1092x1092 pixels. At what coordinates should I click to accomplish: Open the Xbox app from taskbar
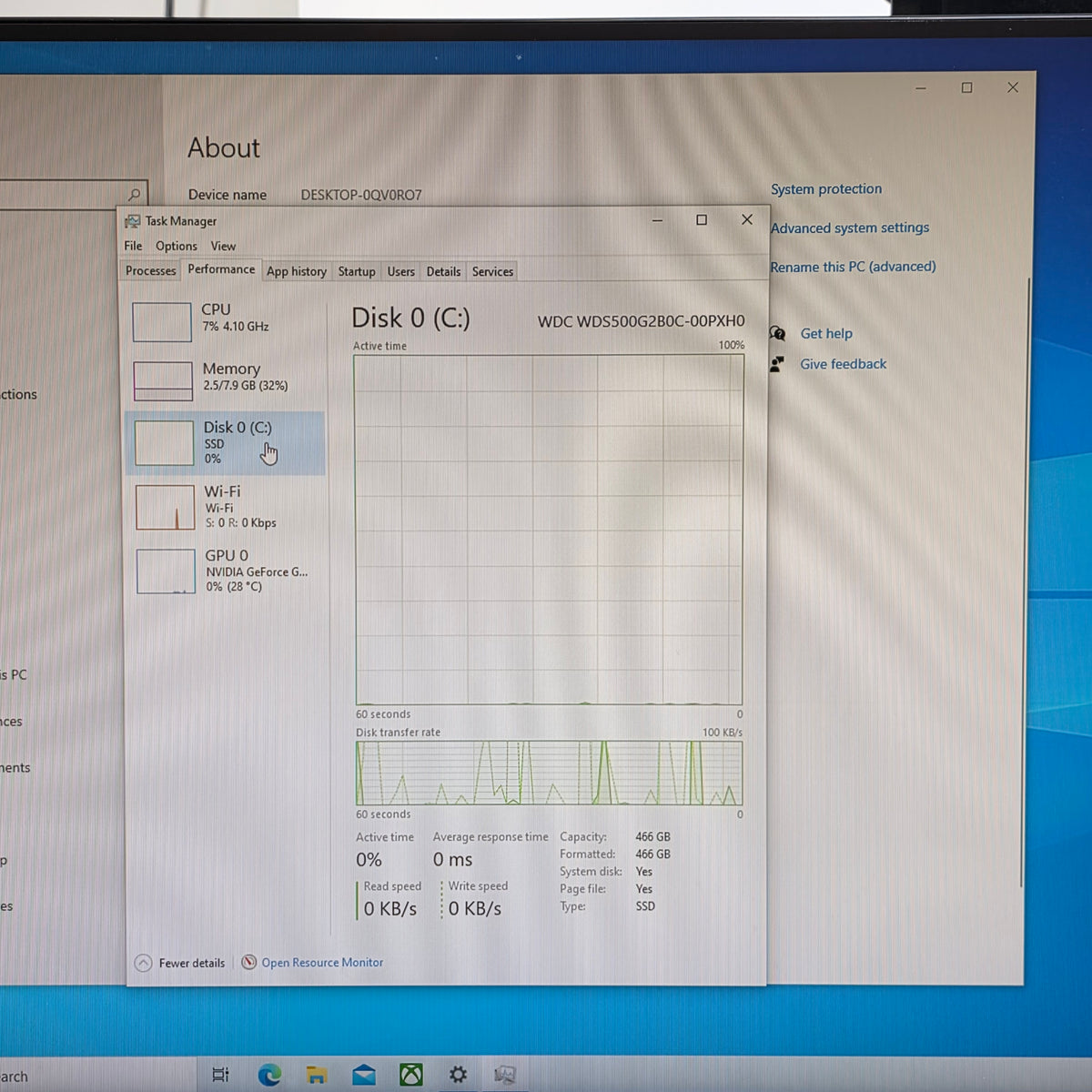(411, 1075)
